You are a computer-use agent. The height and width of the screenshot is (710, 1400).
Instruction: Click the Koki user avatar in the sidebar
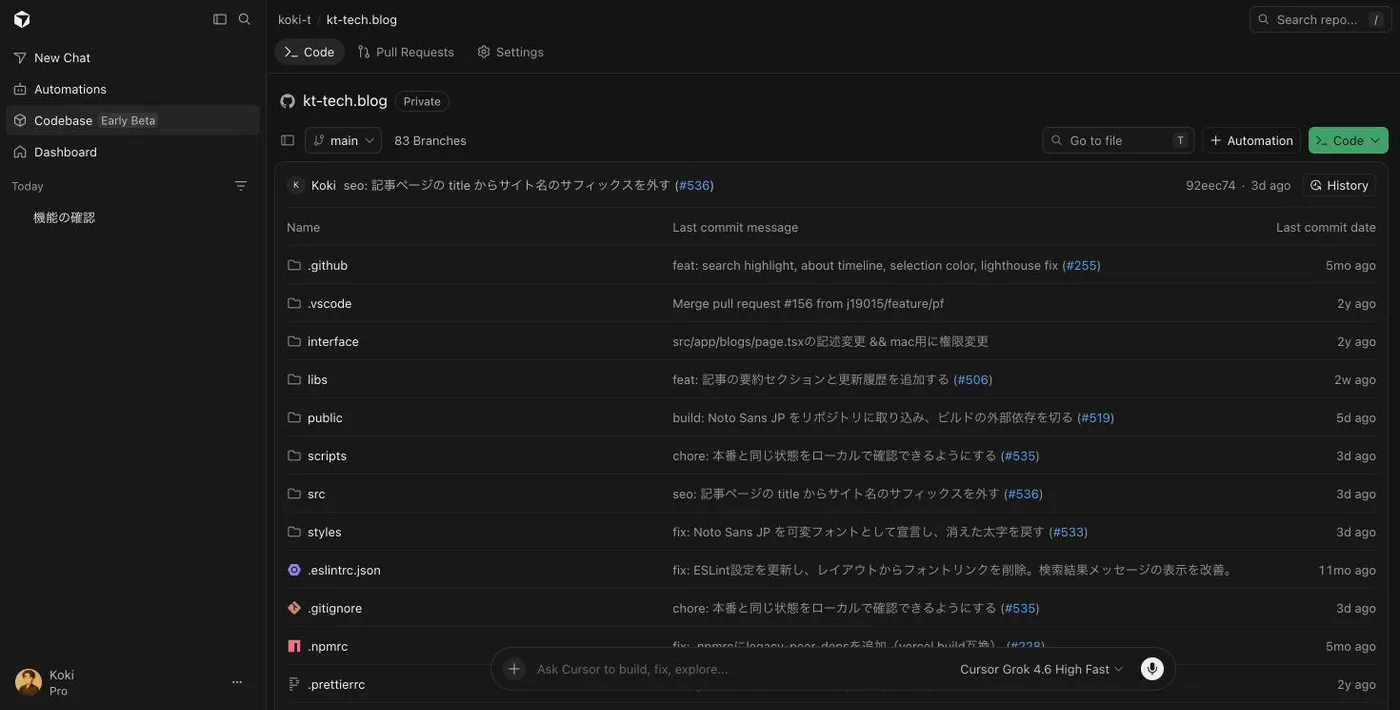click(28, 682)
